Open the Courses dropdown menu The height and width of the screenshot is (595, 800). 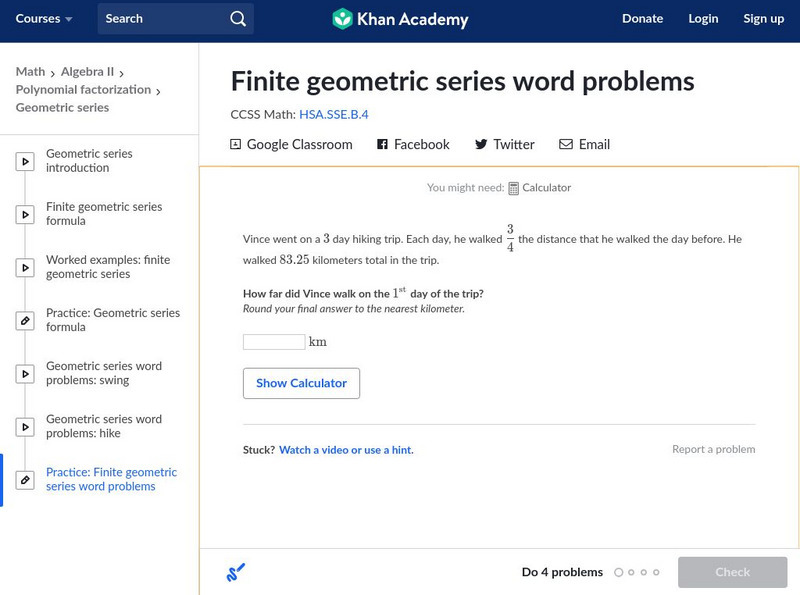[44, 19]
